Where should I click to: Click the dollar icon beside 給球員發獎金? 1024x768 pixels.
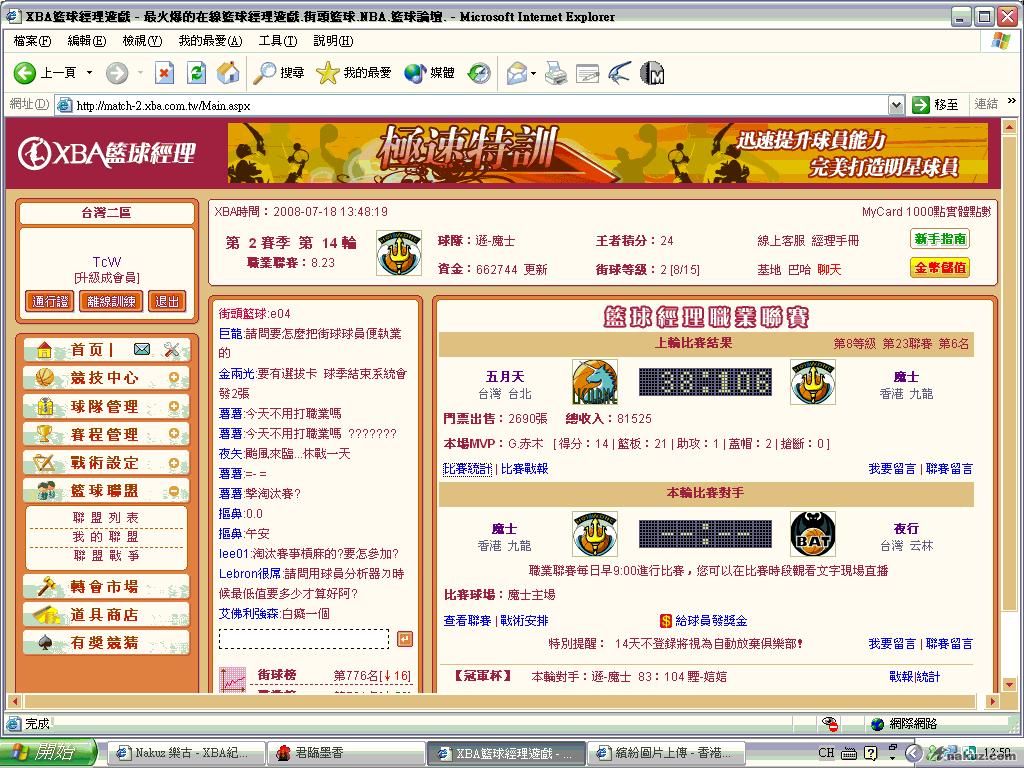665,620
